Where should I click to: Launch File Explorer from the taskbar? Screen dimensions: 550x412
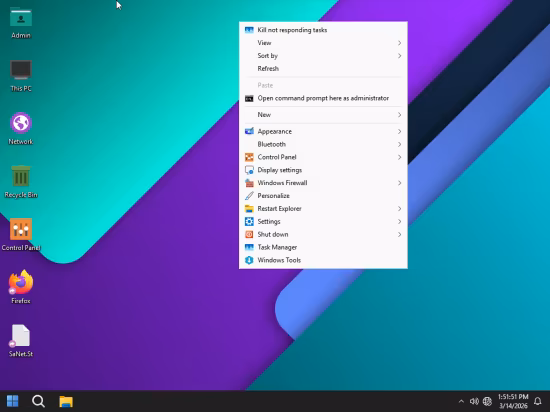[x=66, y=401]
